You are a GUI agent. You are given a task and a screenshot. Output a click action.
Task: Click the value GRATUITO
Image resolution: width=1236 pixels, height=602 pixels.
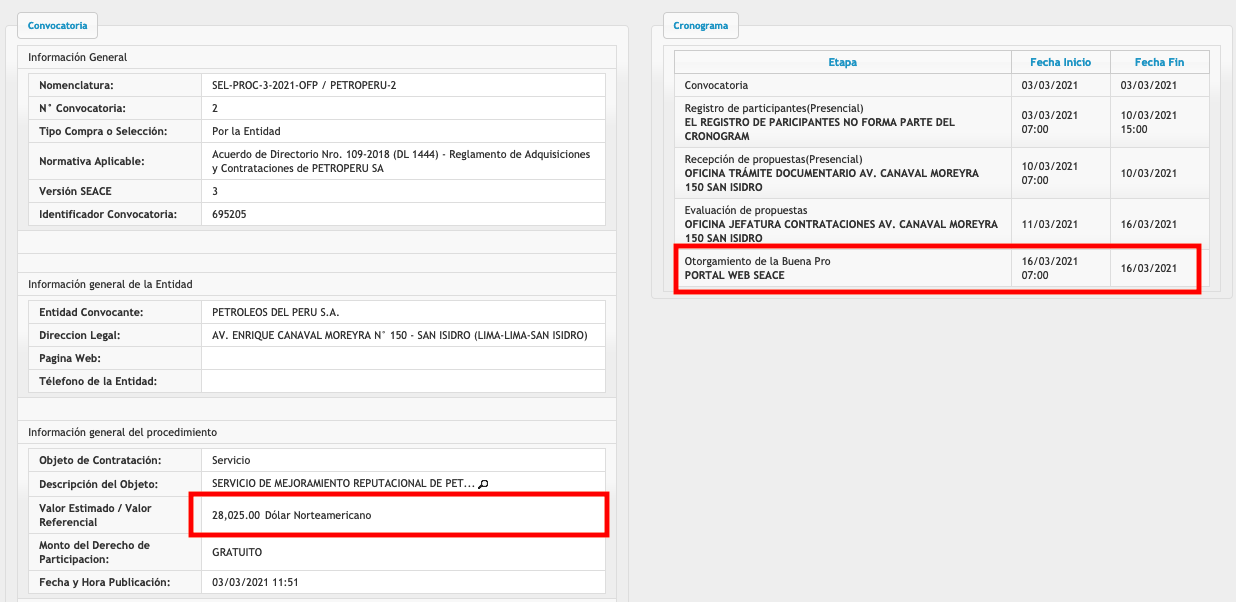[236, 551]
